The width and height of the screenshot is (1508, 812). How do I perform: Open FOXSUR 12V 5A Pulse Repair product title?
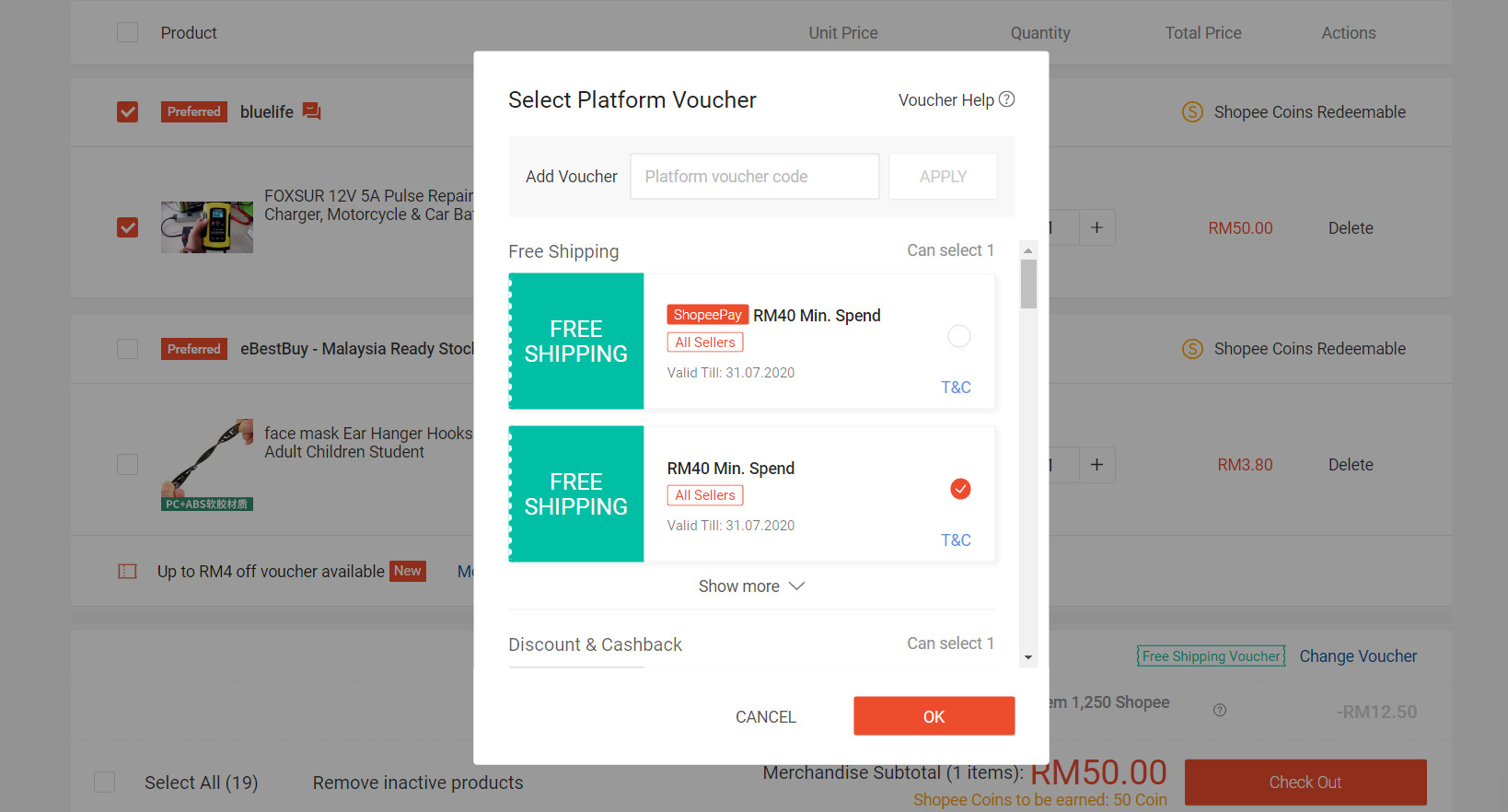point(368,205)
